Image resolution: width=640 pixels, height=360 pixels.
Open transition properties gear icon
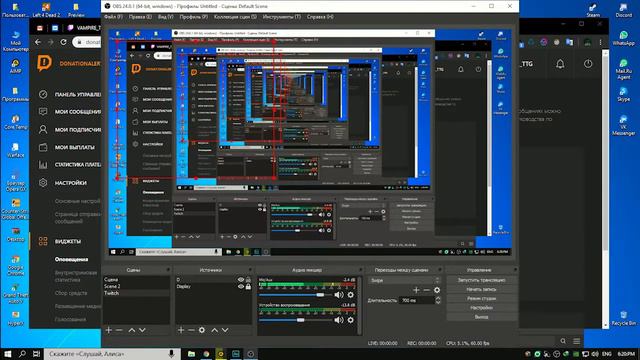coord(437,290)
